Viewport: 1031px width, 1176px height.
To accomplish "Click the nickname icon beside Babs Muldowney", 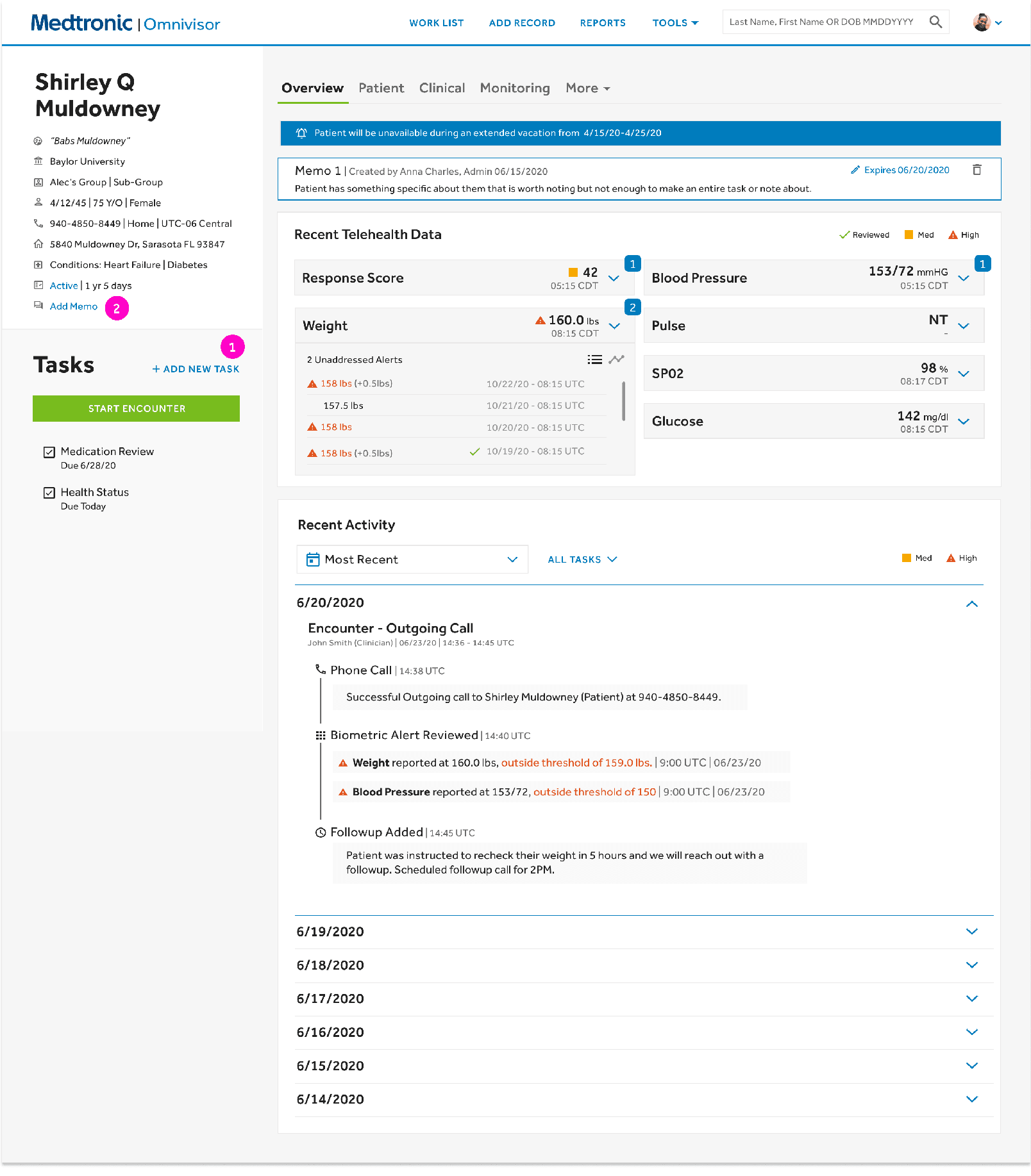I will point(38,141).
